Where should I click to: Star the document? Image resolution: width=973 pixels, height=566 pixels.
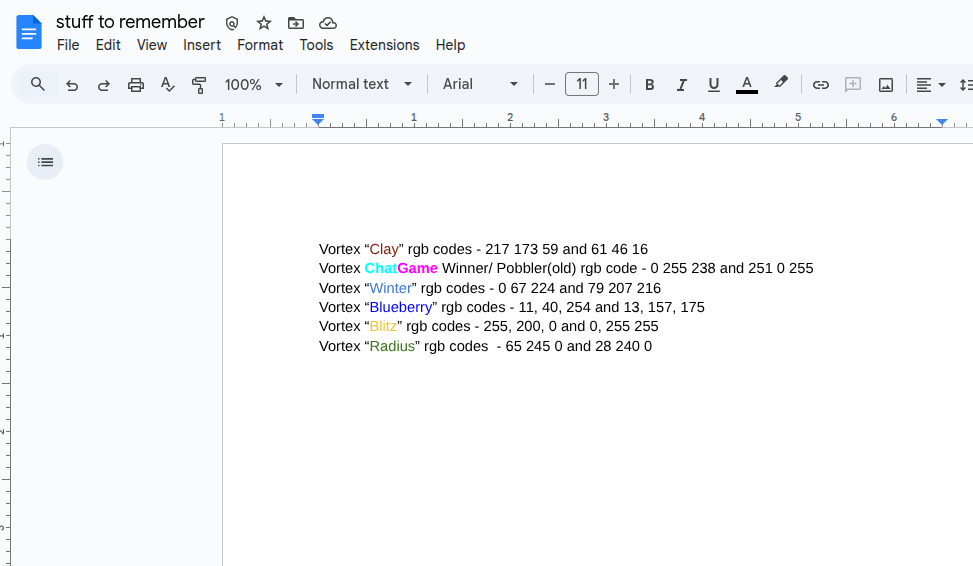[264, 24]
